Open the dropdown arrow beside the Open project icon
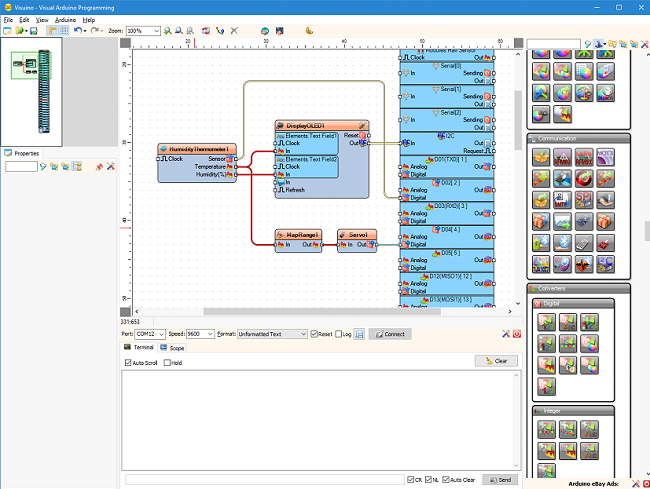 (x=27, y=31)
